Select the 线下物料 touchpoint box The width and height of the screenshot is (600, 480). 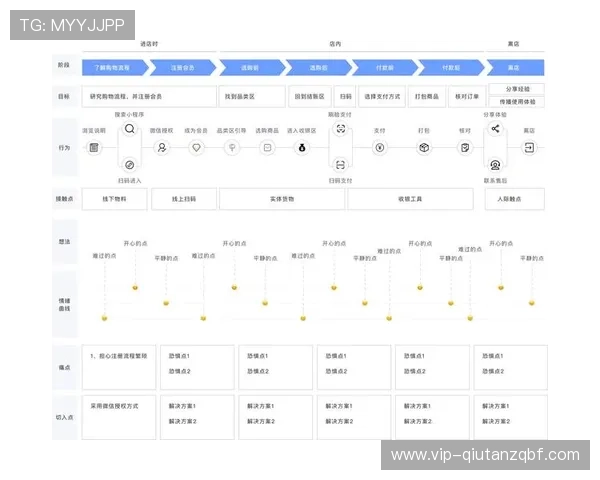[x=114, y=199]
